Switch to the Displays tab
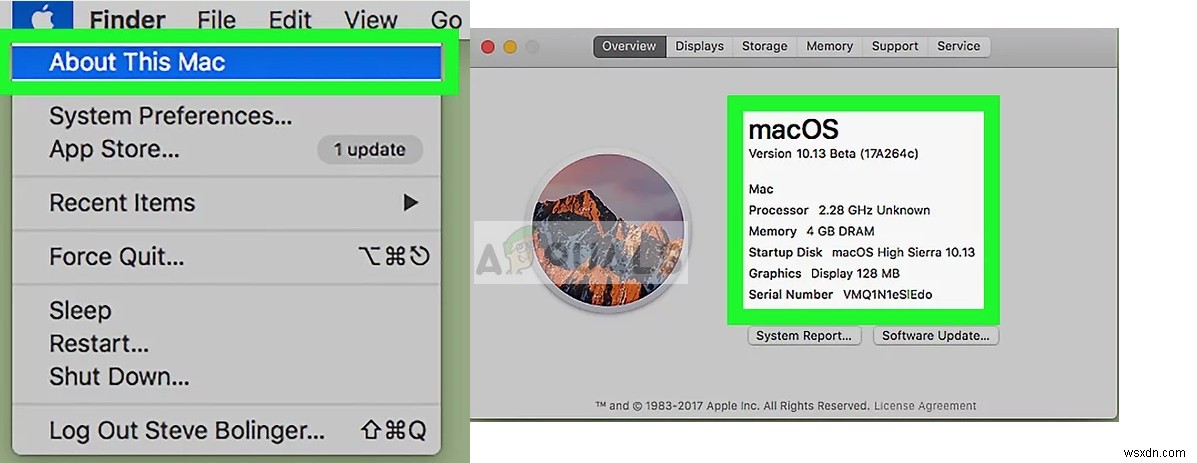Viewport: 1197px width, 463px height. coord(699,47)
